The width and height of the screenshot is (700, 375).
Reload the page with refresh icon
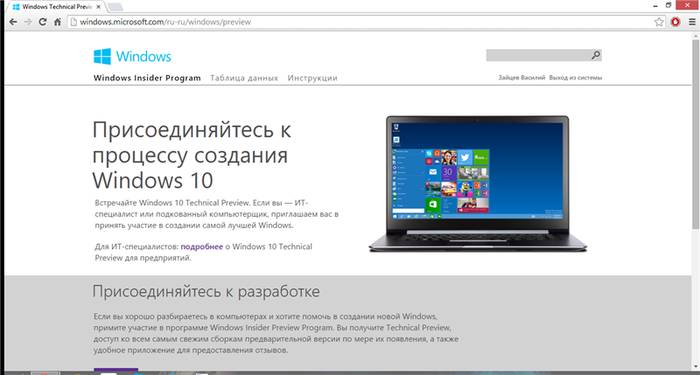tap(42, 22)
